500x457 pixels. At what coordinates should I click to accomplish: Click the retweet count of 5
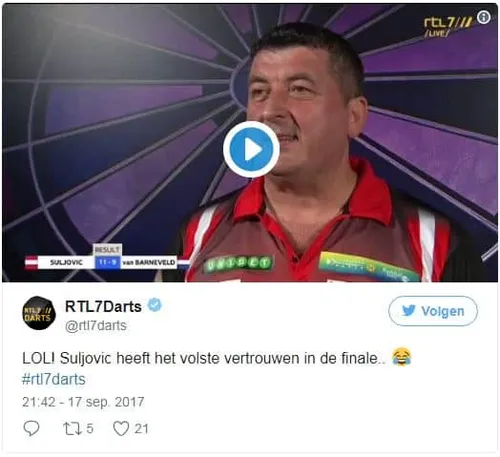point(90,429)
